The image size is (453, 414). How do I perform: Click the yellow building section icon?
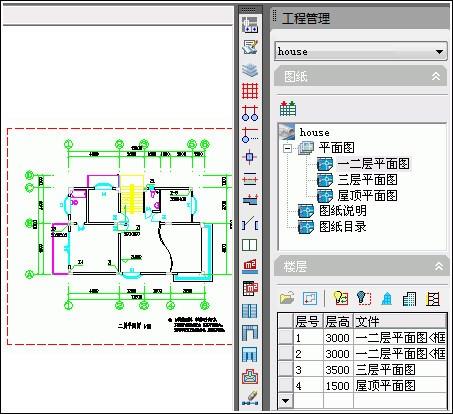coord(433,298)
